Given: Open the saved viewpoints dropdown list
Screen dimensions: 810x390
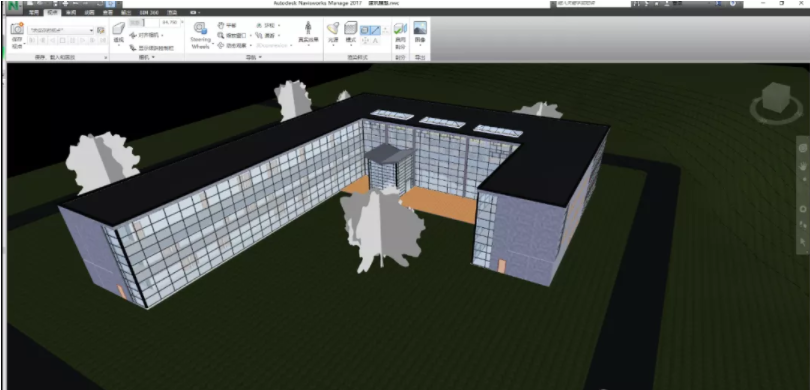Looking at the screenshot, I should click(x=61, y=30).
